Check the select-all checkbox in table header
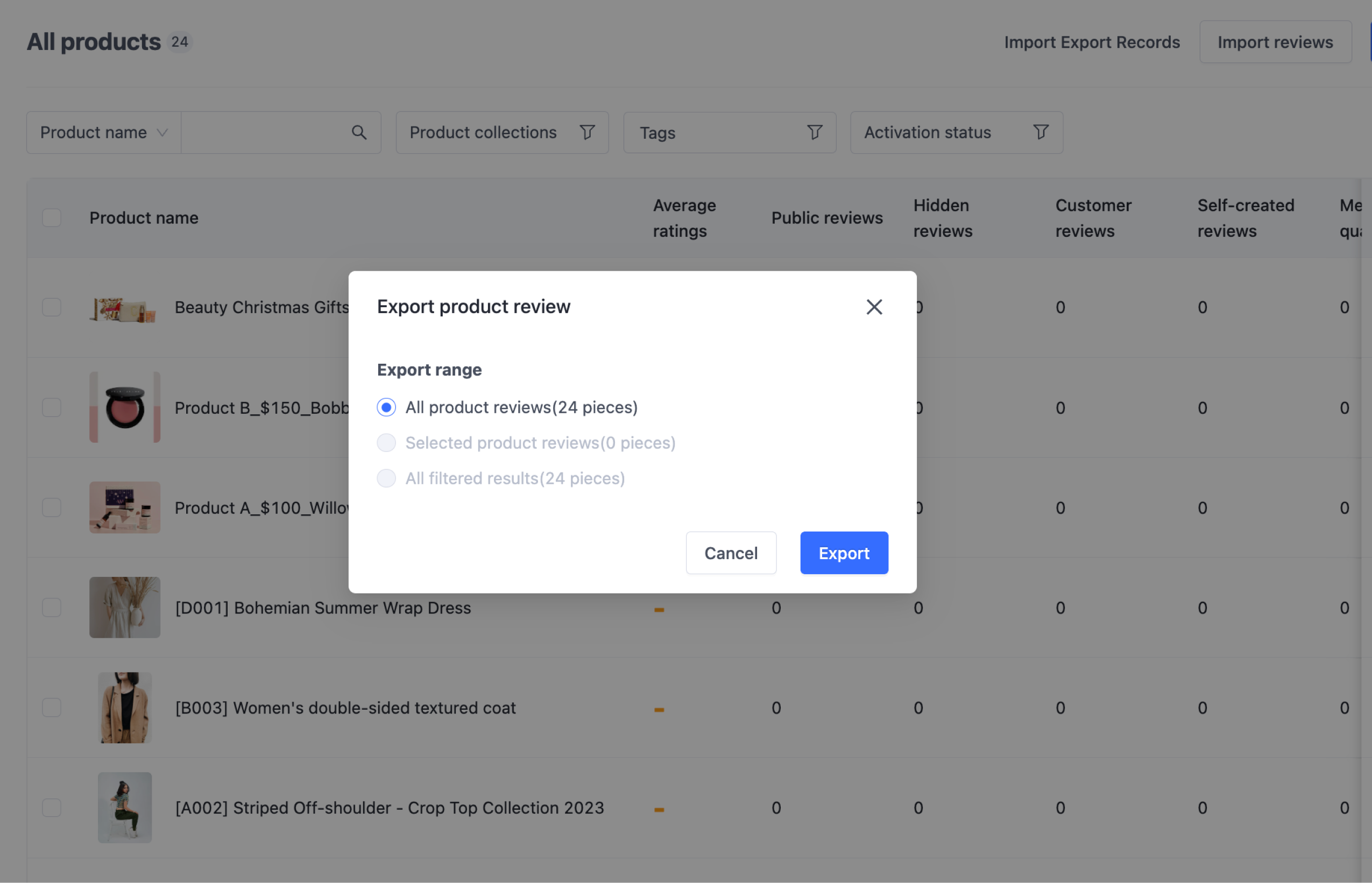The width and height of the screenshot is (1372, 883). click(x=52, y=218)
